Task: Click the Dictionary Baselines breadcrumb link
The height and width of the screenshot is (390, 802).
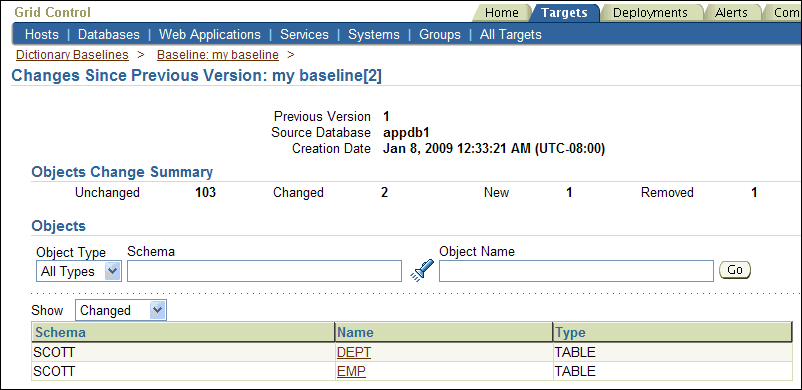Action: coord(72,54)
